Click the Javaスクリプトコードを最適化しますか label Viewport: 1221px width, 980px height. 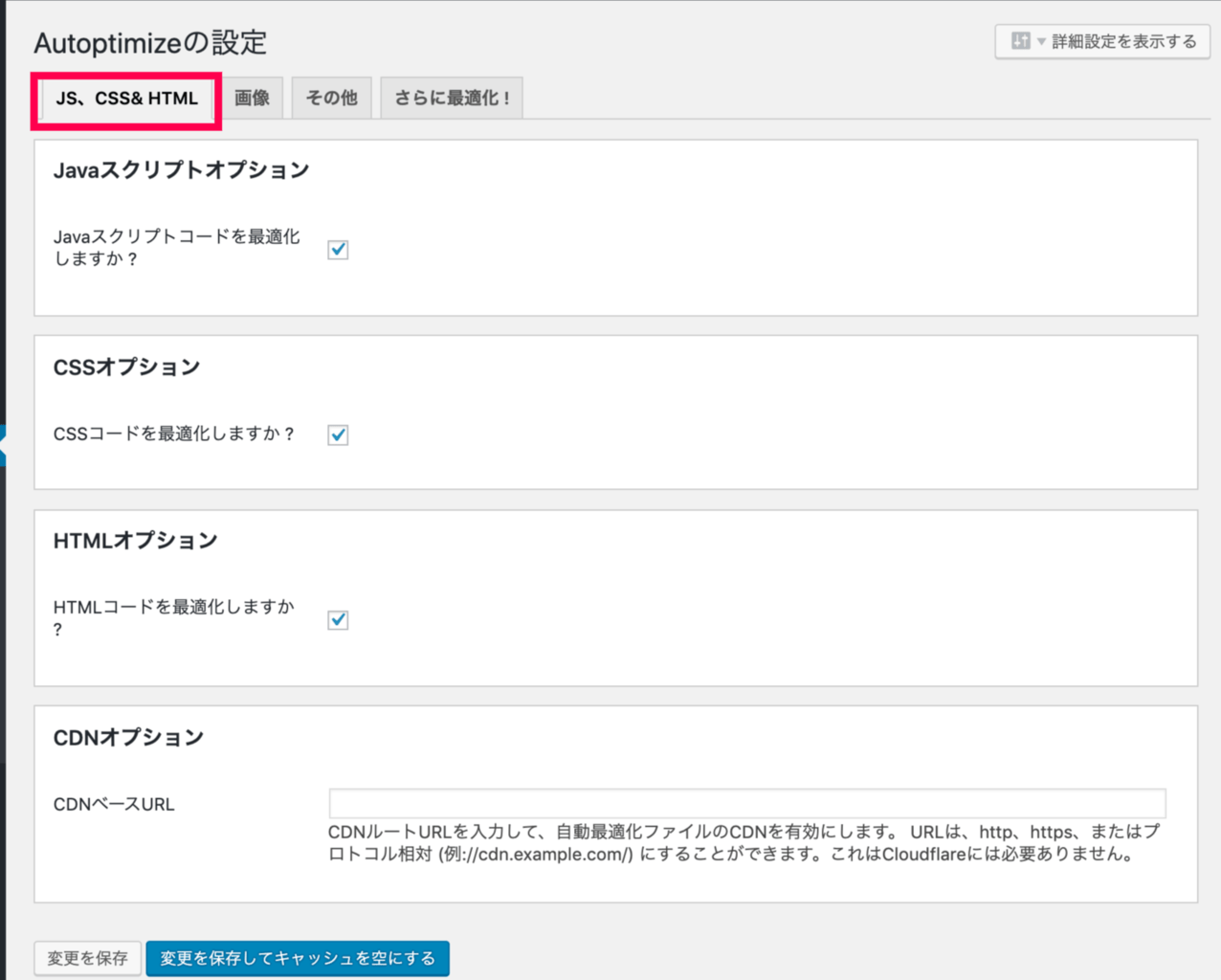(x=176, y=247)
